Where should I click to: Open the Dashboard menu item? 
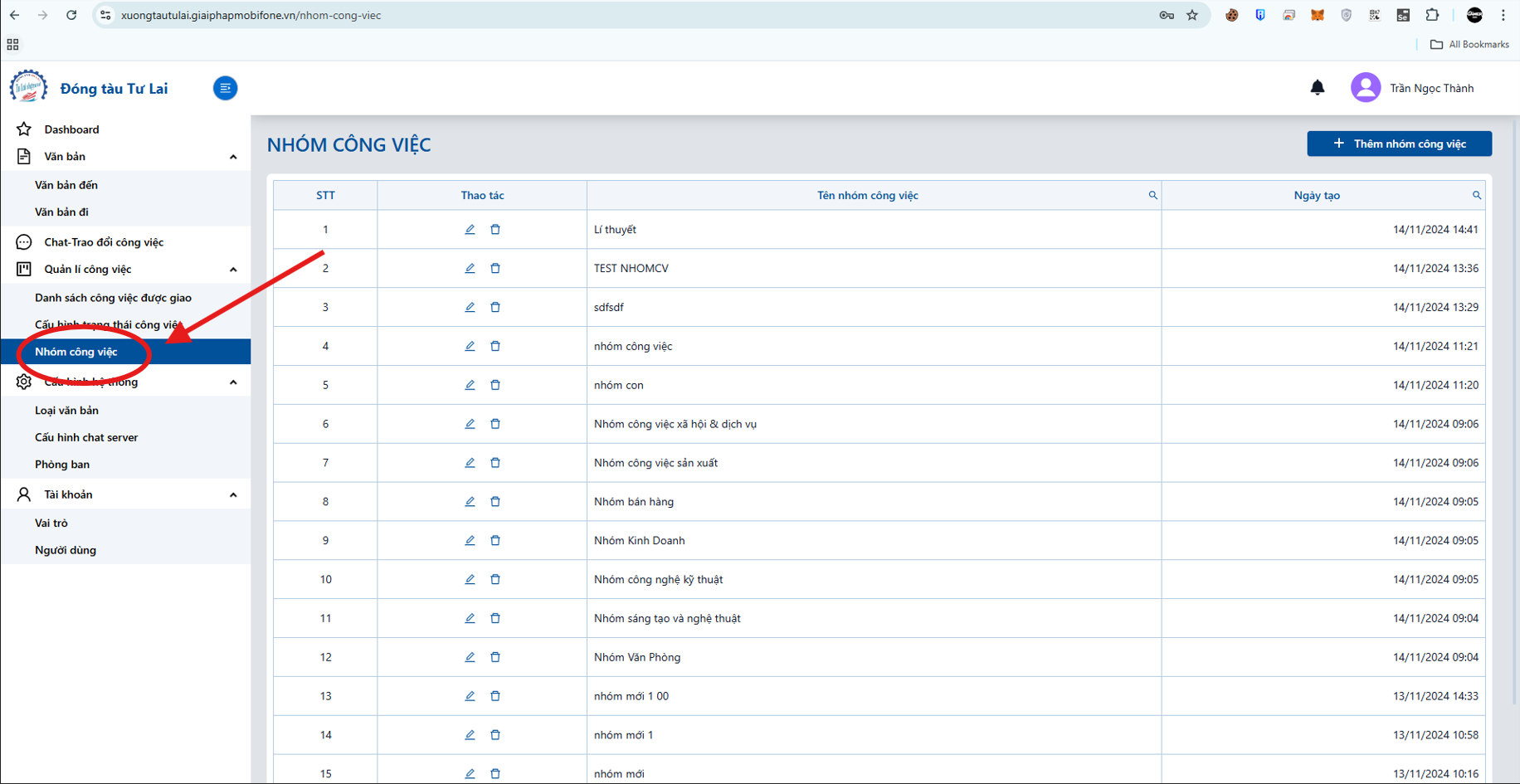[x=71, y=129]
